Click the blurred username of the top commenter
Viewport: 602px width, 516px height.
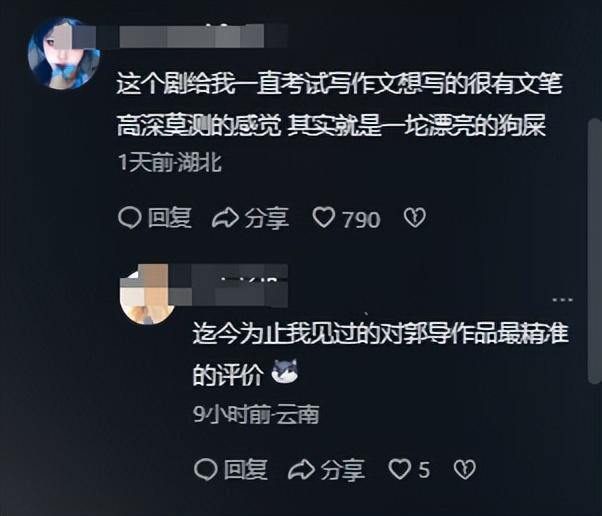click(192, 36)
